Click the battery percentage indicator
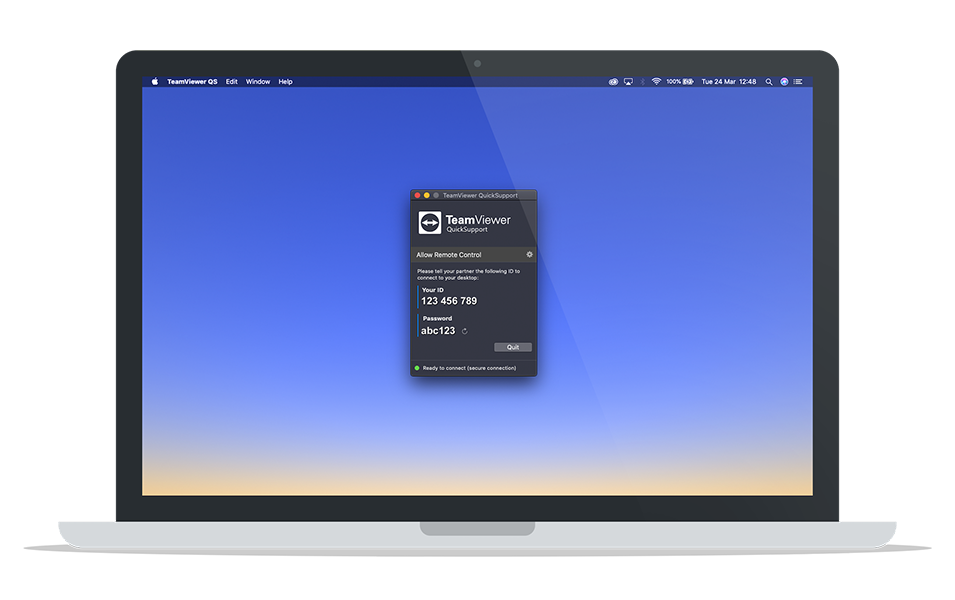The width and height of the screenshot is (955, 600). coord(680,82)
